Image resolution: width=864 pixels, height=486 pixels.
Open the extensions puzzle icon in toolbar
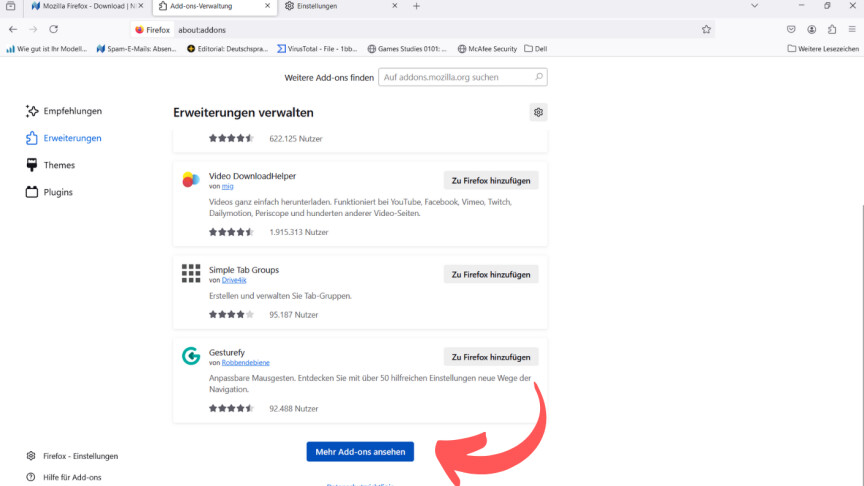(832, 29)
